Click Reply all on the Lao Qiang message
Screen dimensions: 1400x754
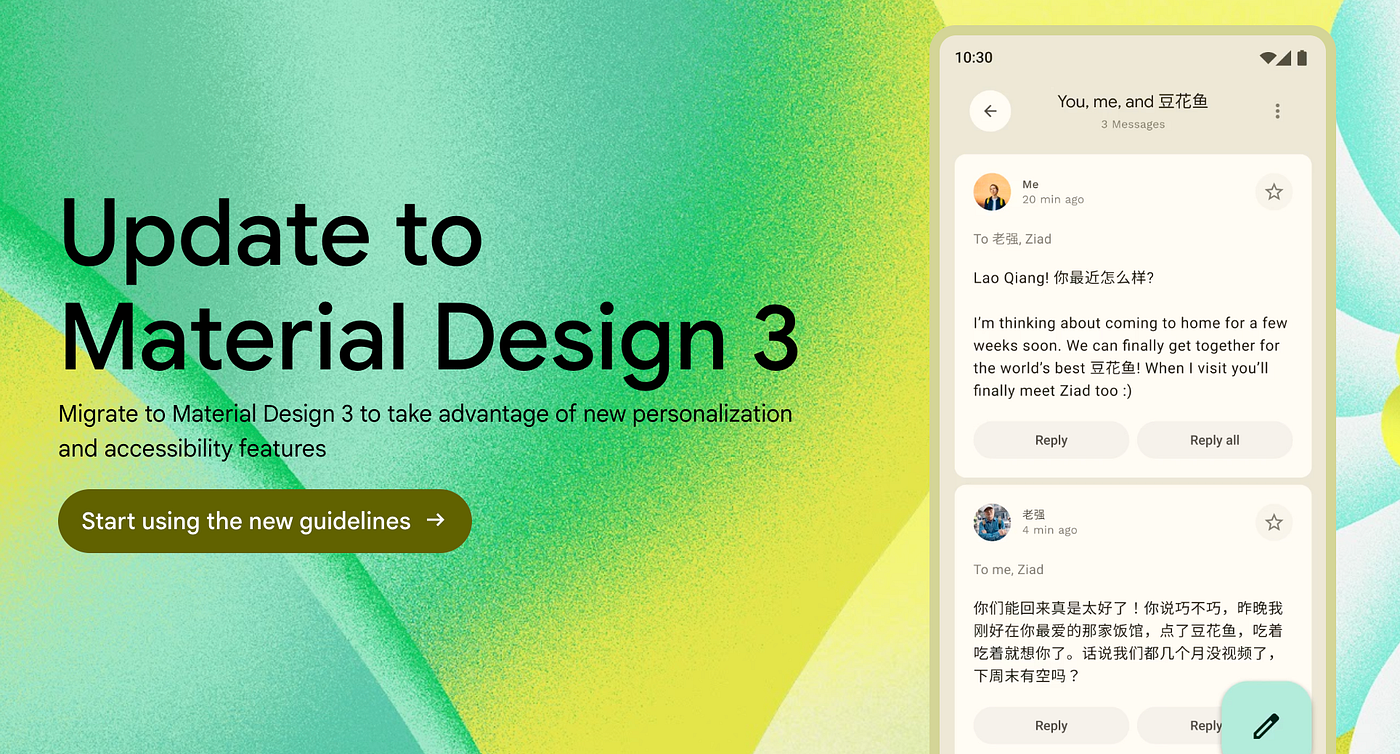1214,440
